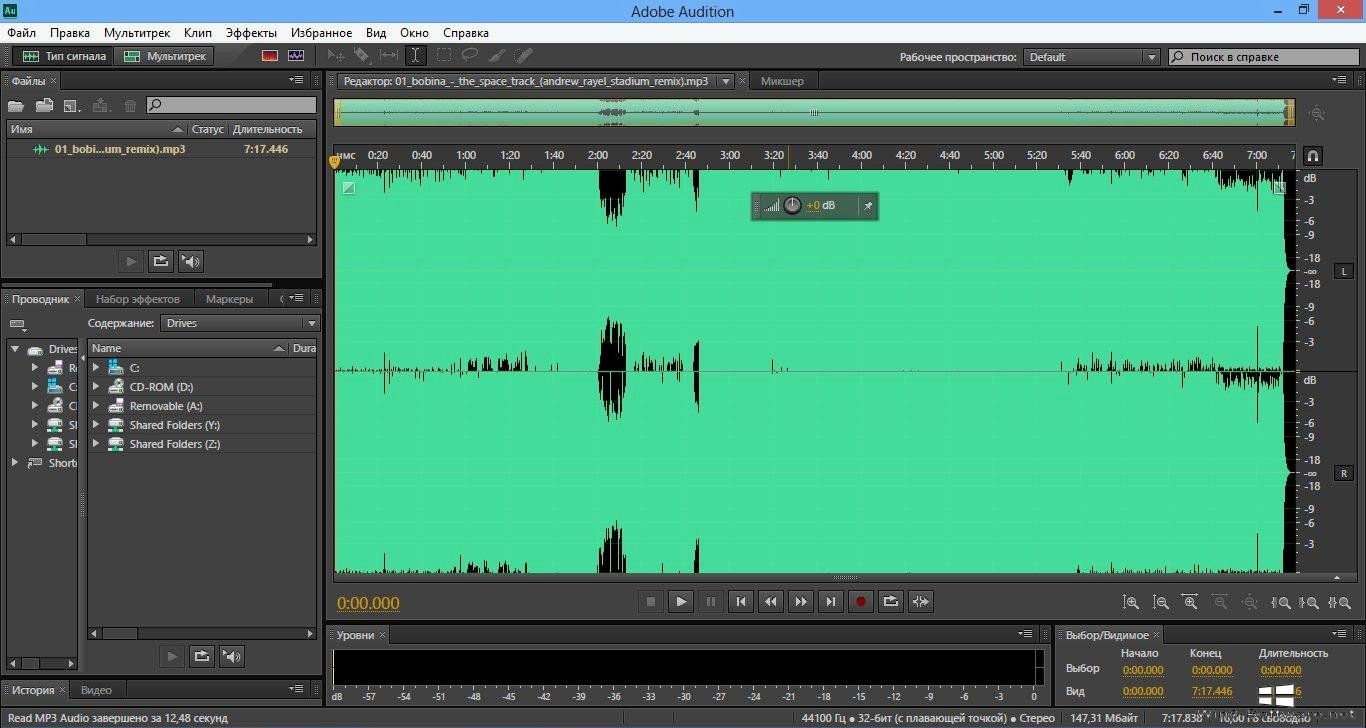Move playhead to previous marker
Screen dimensions: 1366x728
tap(740, 601)
